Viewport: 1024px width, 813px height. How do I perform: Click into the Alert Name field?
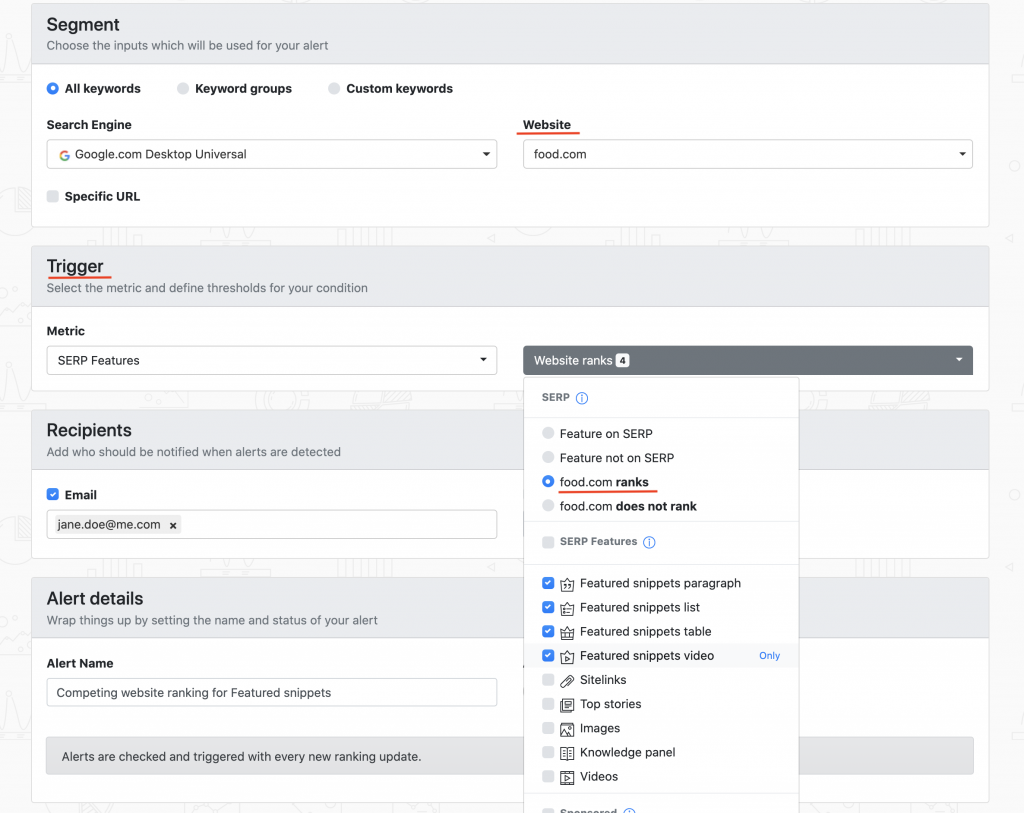[272, 692]
